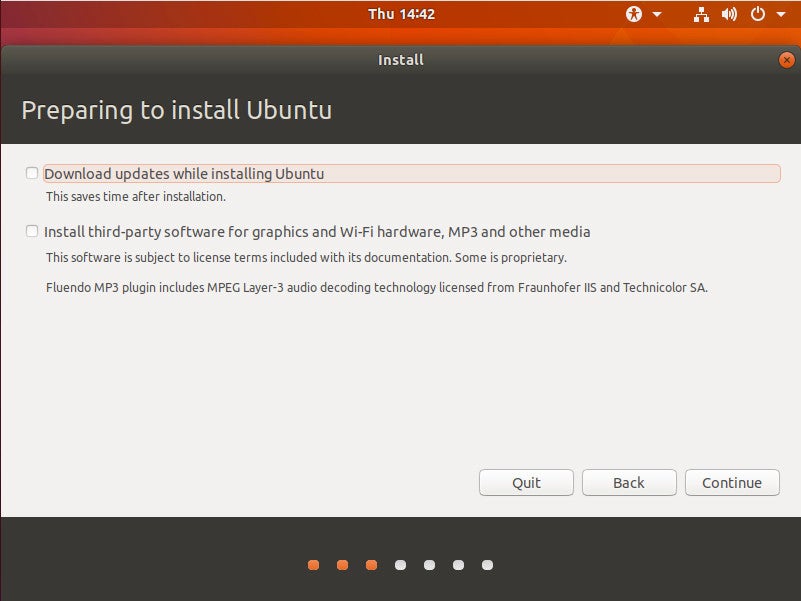This screenshot has width=801, height=601.
Task: Click the Fluendo MP3 plugin notice text
Action: pos(377,287)
